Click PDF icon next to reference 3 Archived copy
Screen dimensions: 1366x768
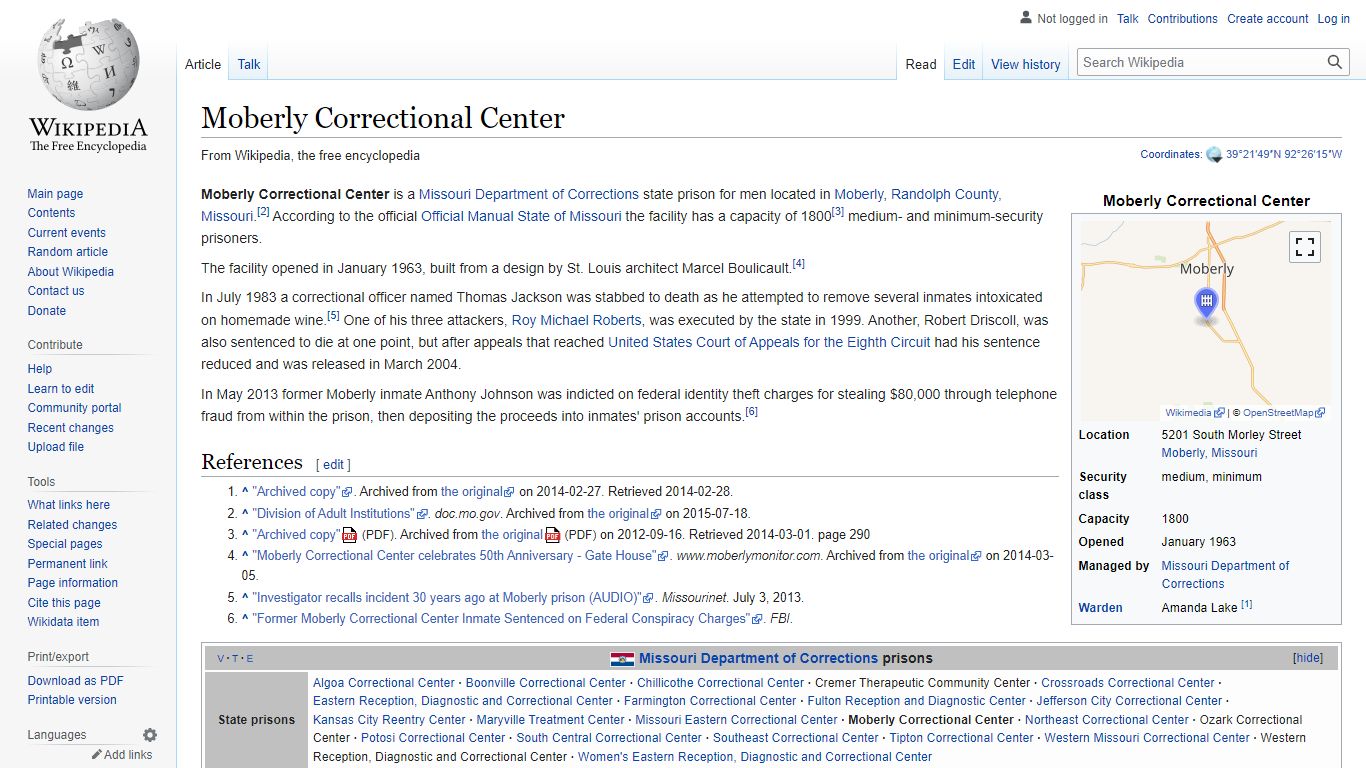[x=349, y=535]
